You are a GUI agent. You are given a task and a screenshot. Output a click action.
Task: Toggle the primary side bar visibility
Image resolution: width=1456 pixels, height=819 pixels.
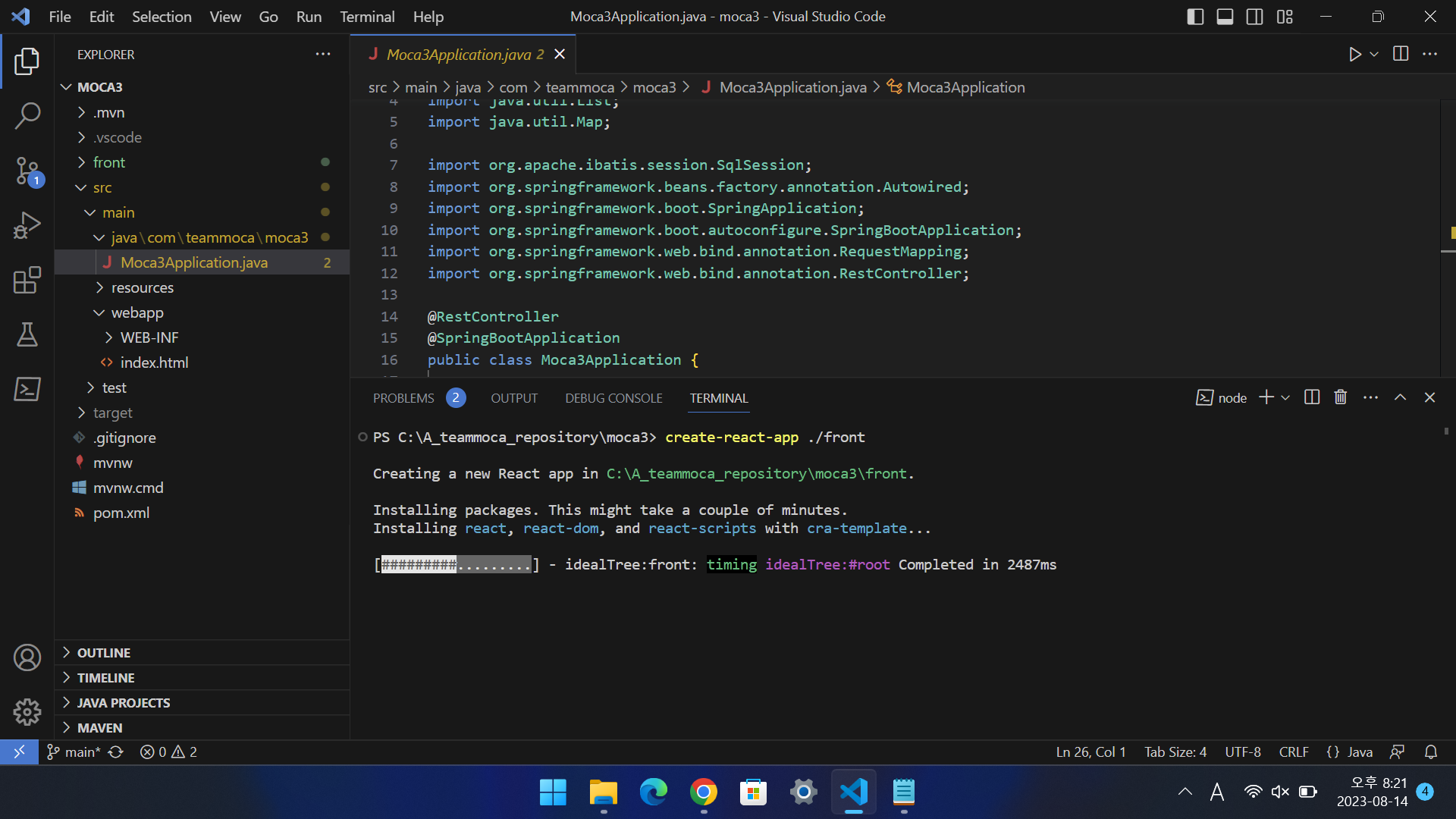click(x=1195, y=17)
